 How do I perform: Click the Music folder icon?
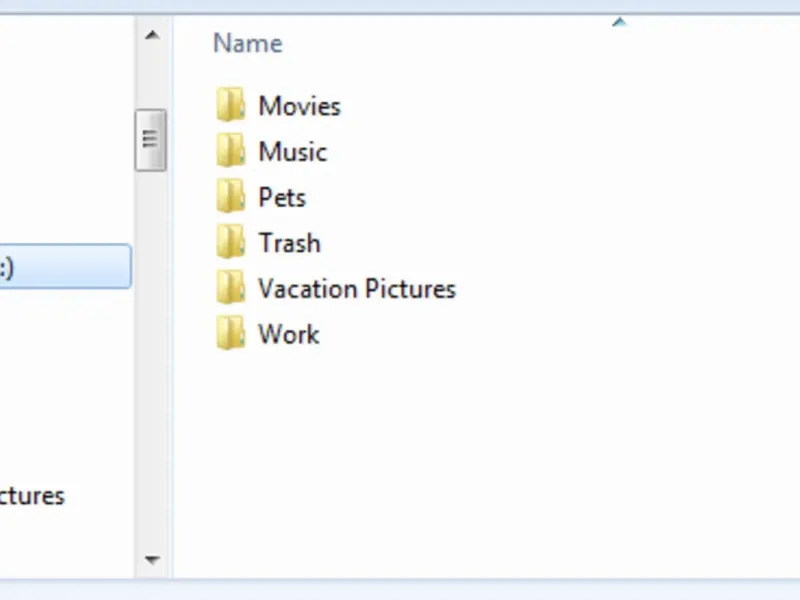(x=231, y=151)
